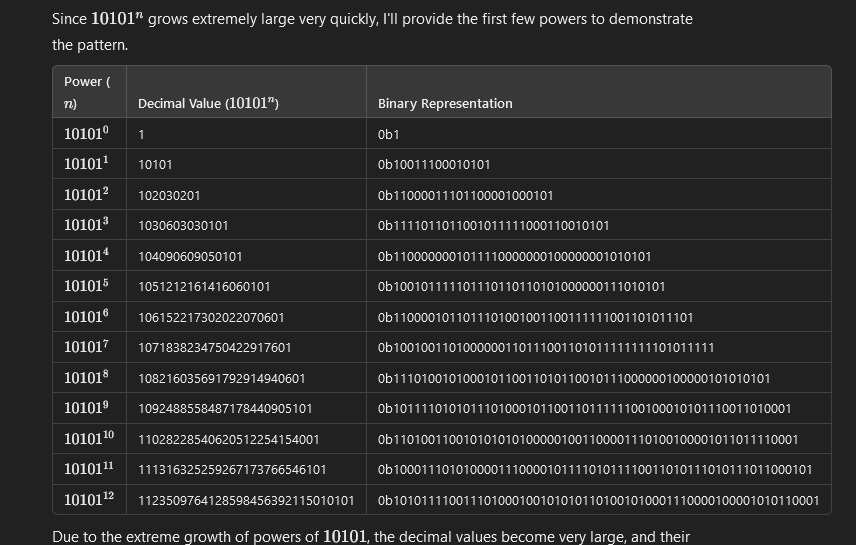Click binary value 0b10011100010101

tap(434, 164)
